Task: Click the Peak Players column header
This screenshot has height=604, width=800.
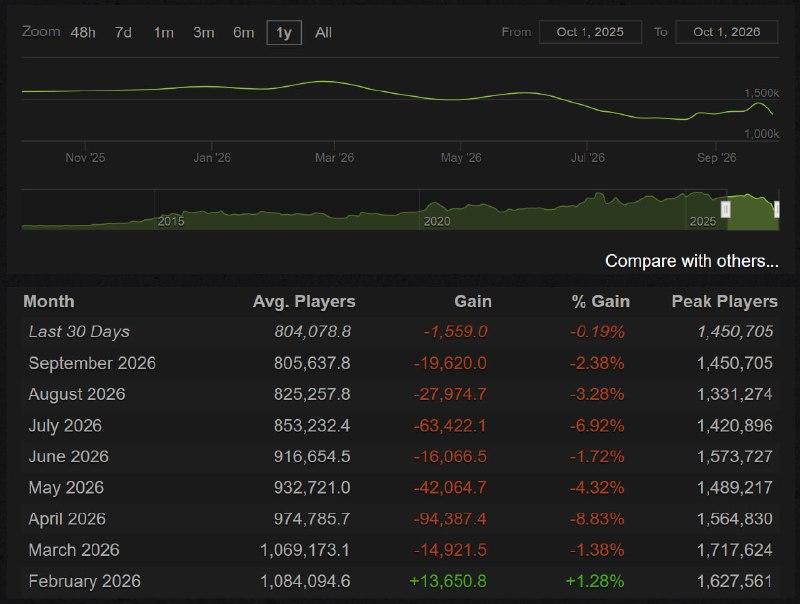Action: point(725,301)
